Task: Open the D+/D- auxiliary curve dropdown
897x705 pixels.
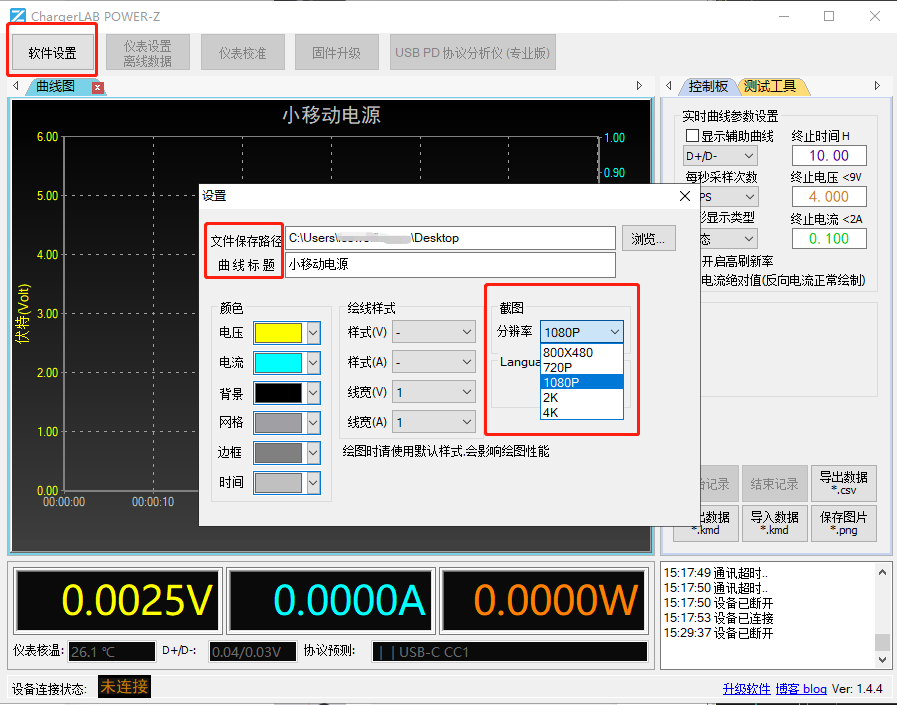Action: 720,156
